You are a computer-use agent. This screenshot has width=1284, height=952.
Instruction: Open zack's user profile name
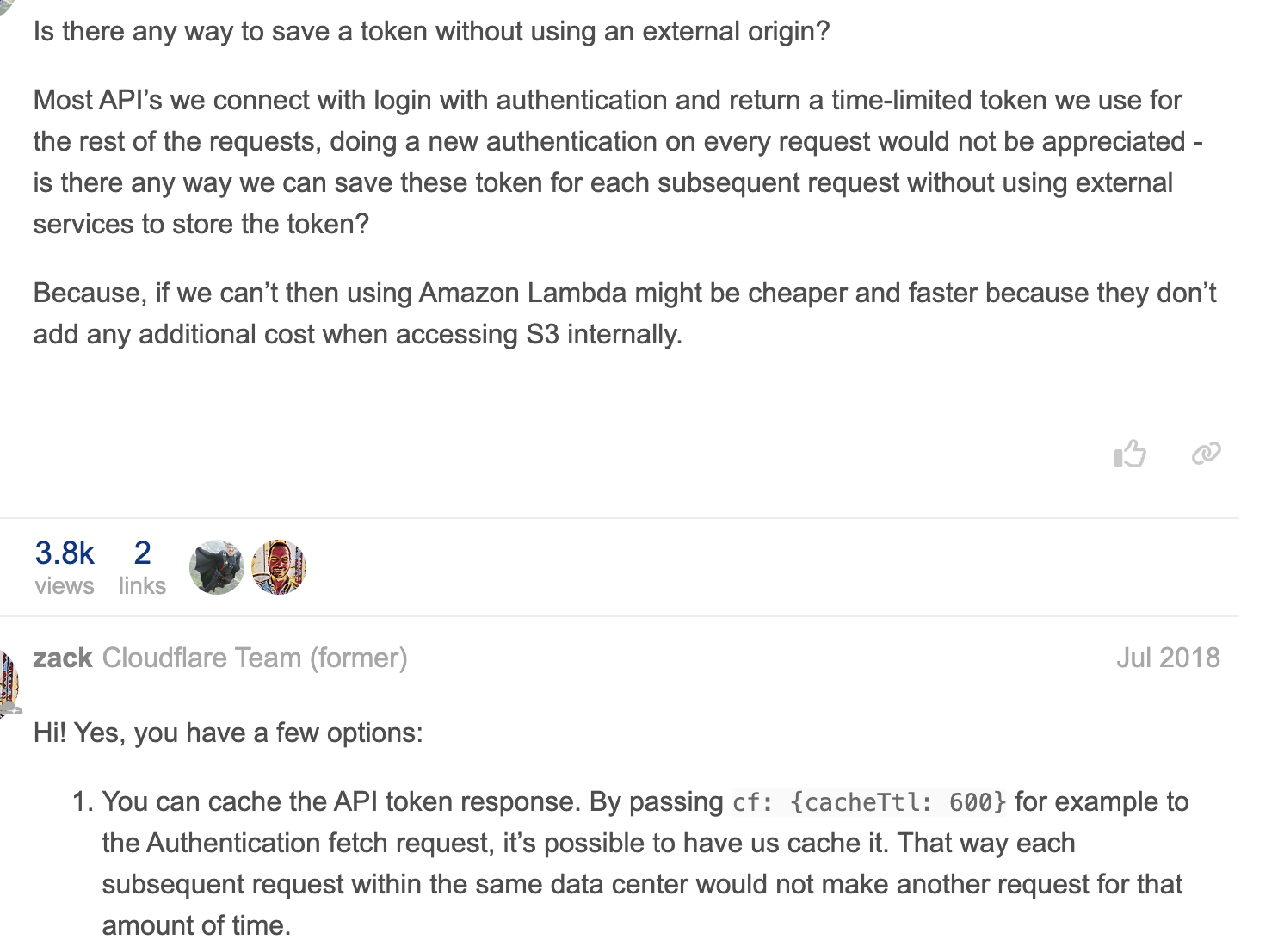63,658
